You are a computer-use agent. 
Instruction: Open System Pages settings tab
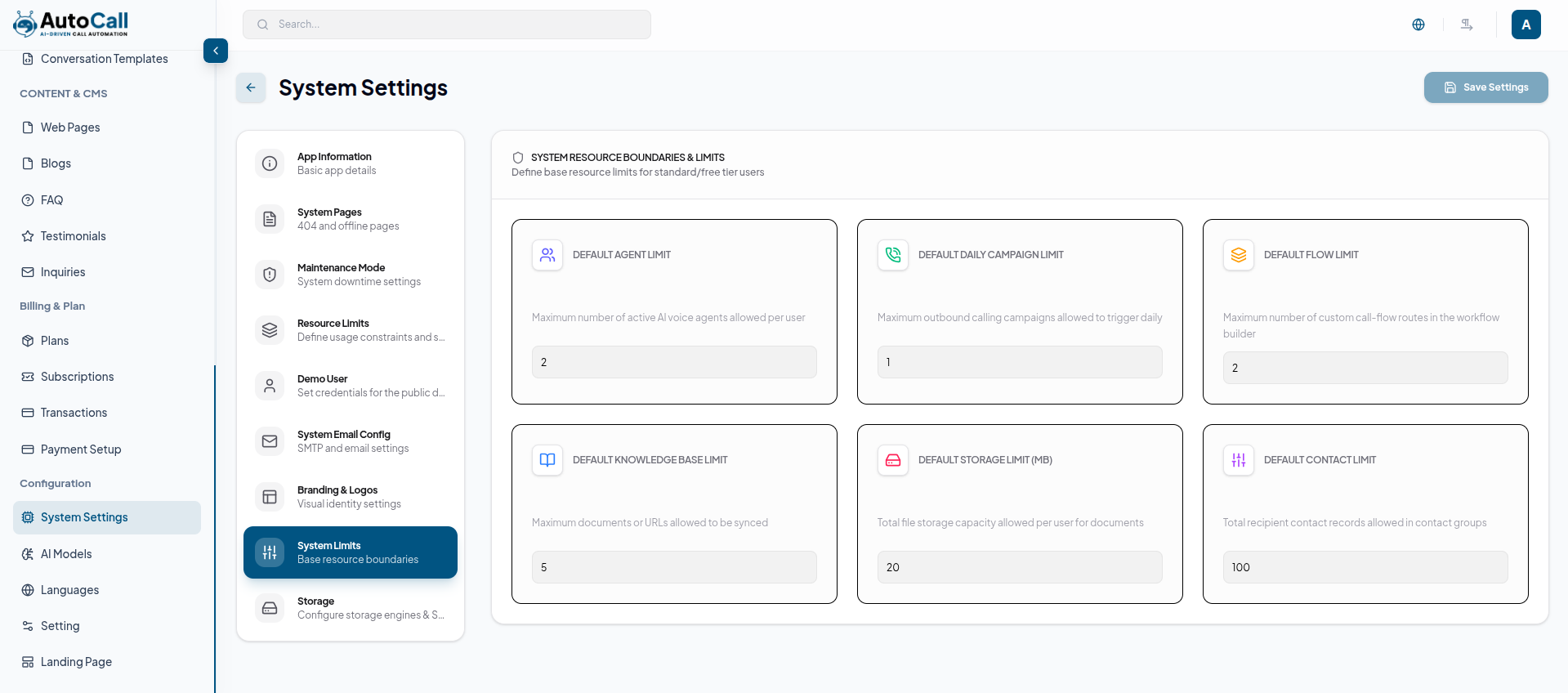tap(351, 219)
